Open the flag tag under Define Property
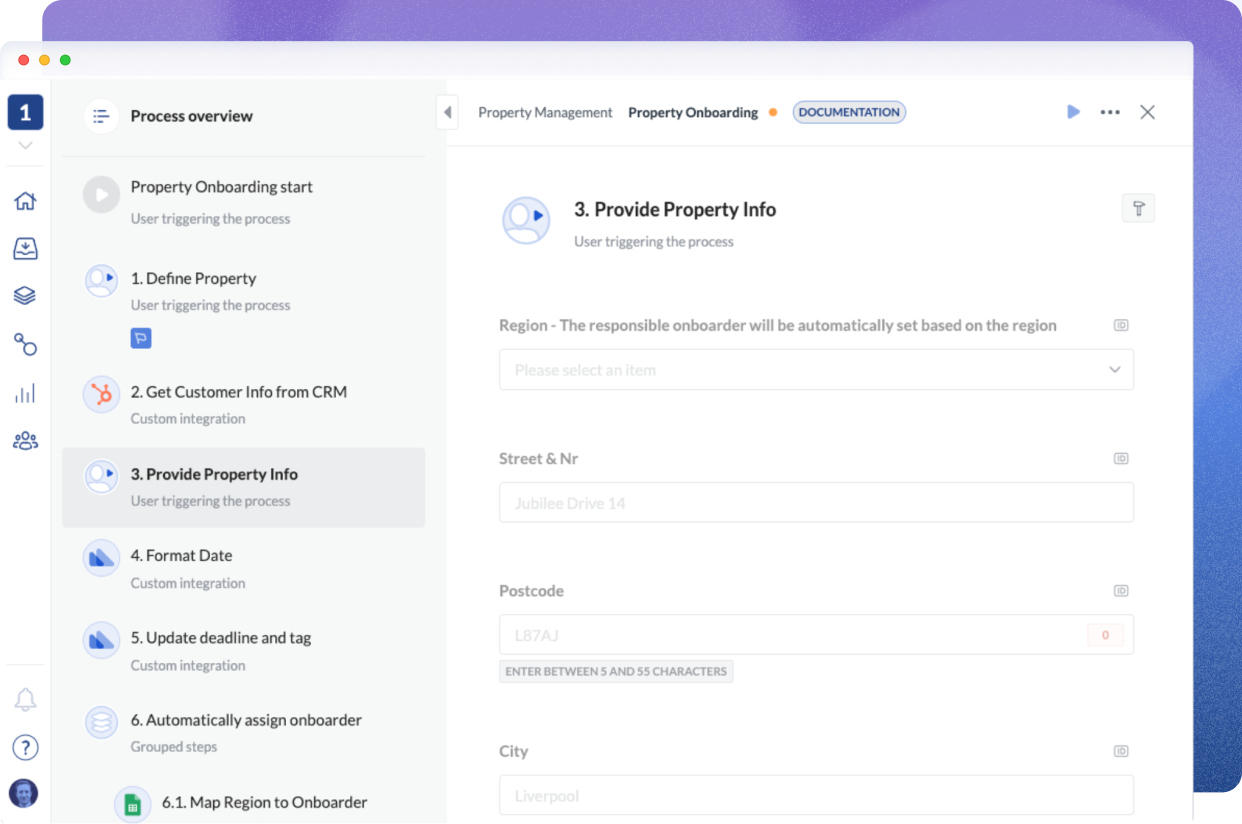Image resolution: width=1242 pixels, height=824 pixels. tap(141, 338)
